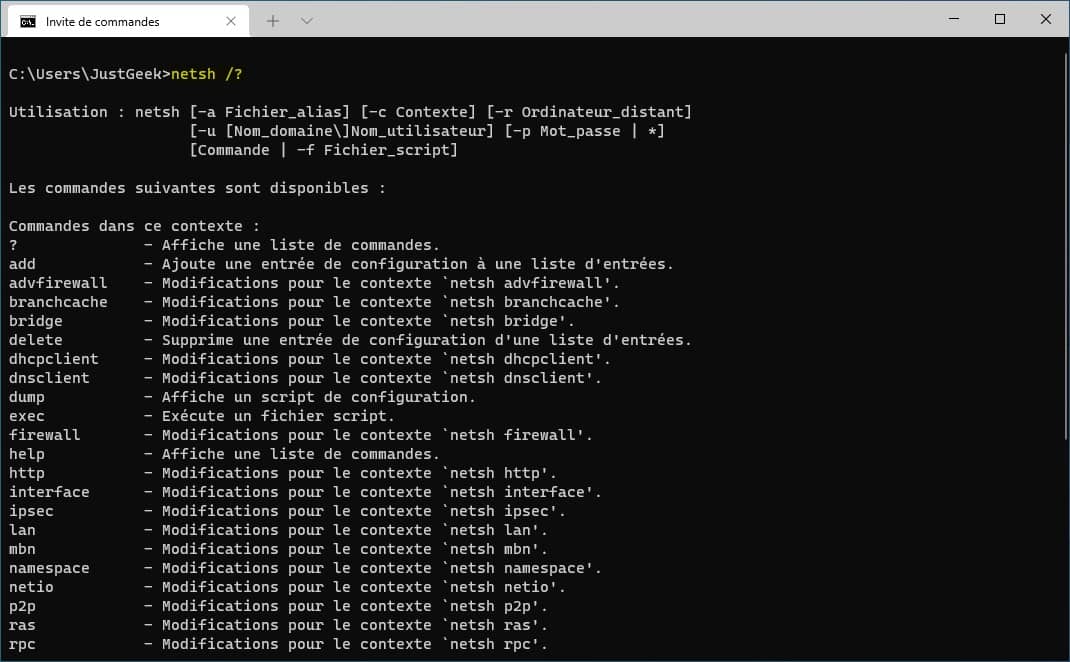The height and width of the screenshot is (662, 1070).
Task: Click the rpc command line
Action: tap(278, 644)
